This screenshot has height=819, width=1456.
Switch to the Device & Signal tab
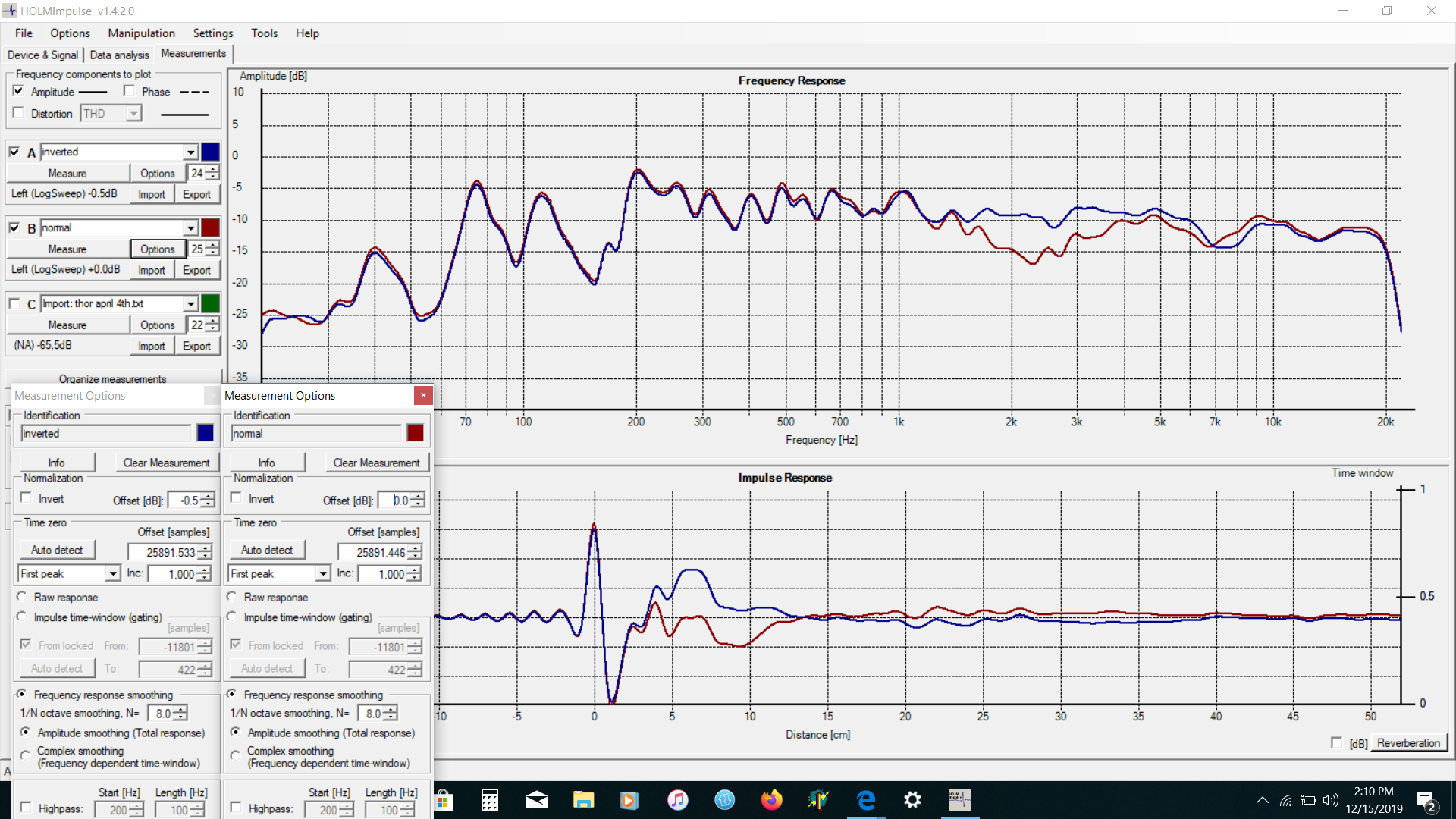pos(42,55)
